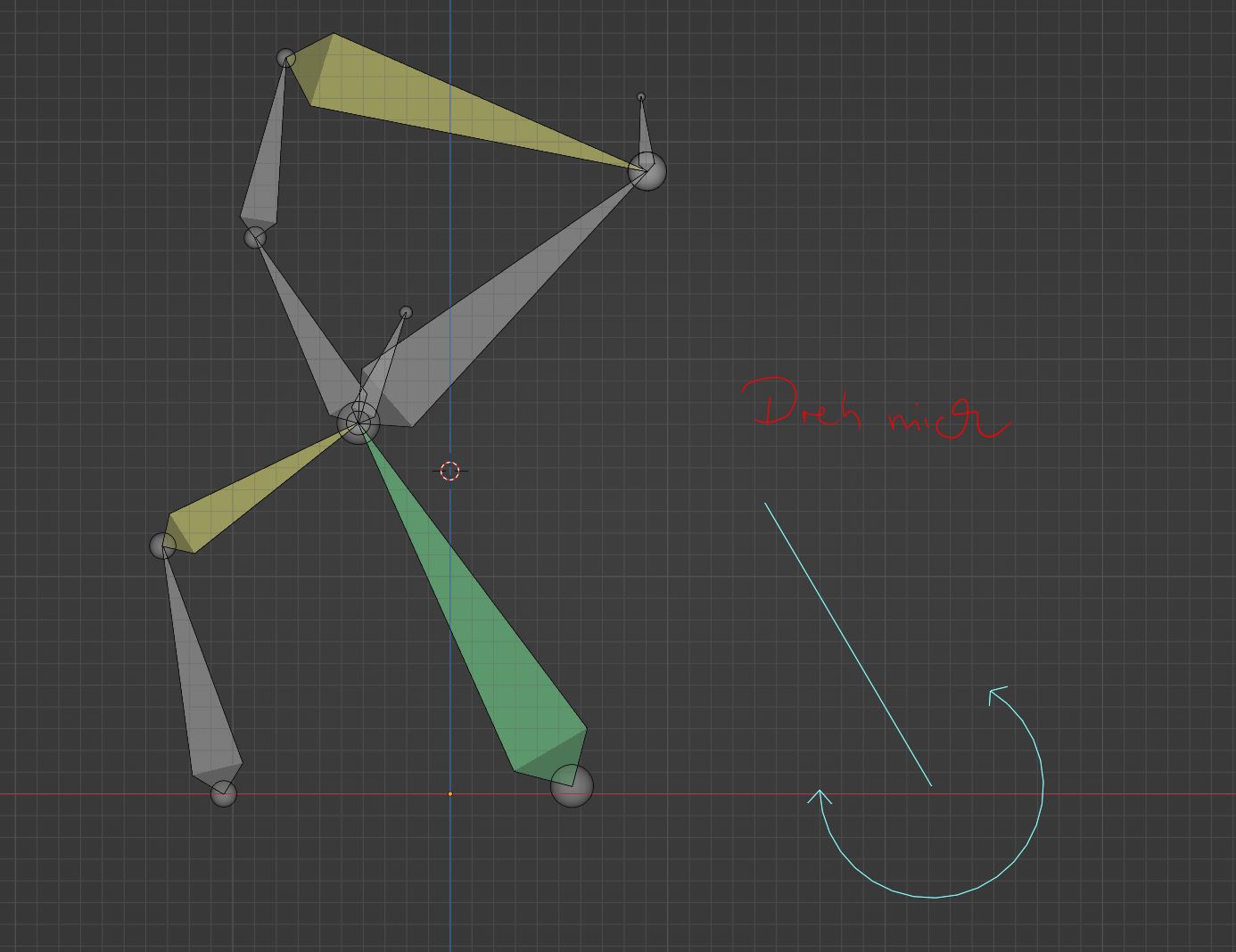
Task: Click the straight cyan annotation line
Action: point(847,644)
